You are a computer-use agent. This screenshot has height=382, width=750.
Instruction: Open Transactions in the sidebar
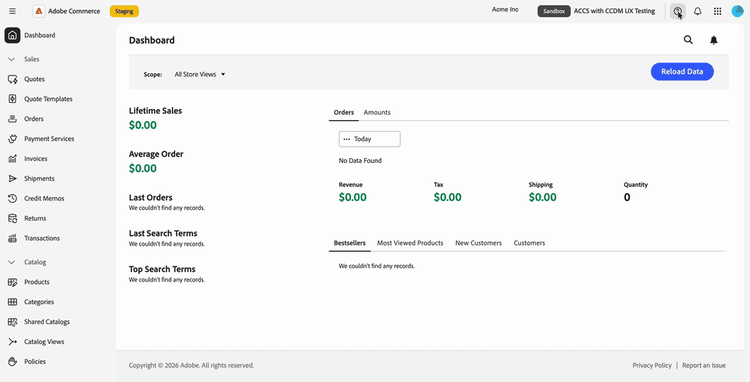click(42, 238)
